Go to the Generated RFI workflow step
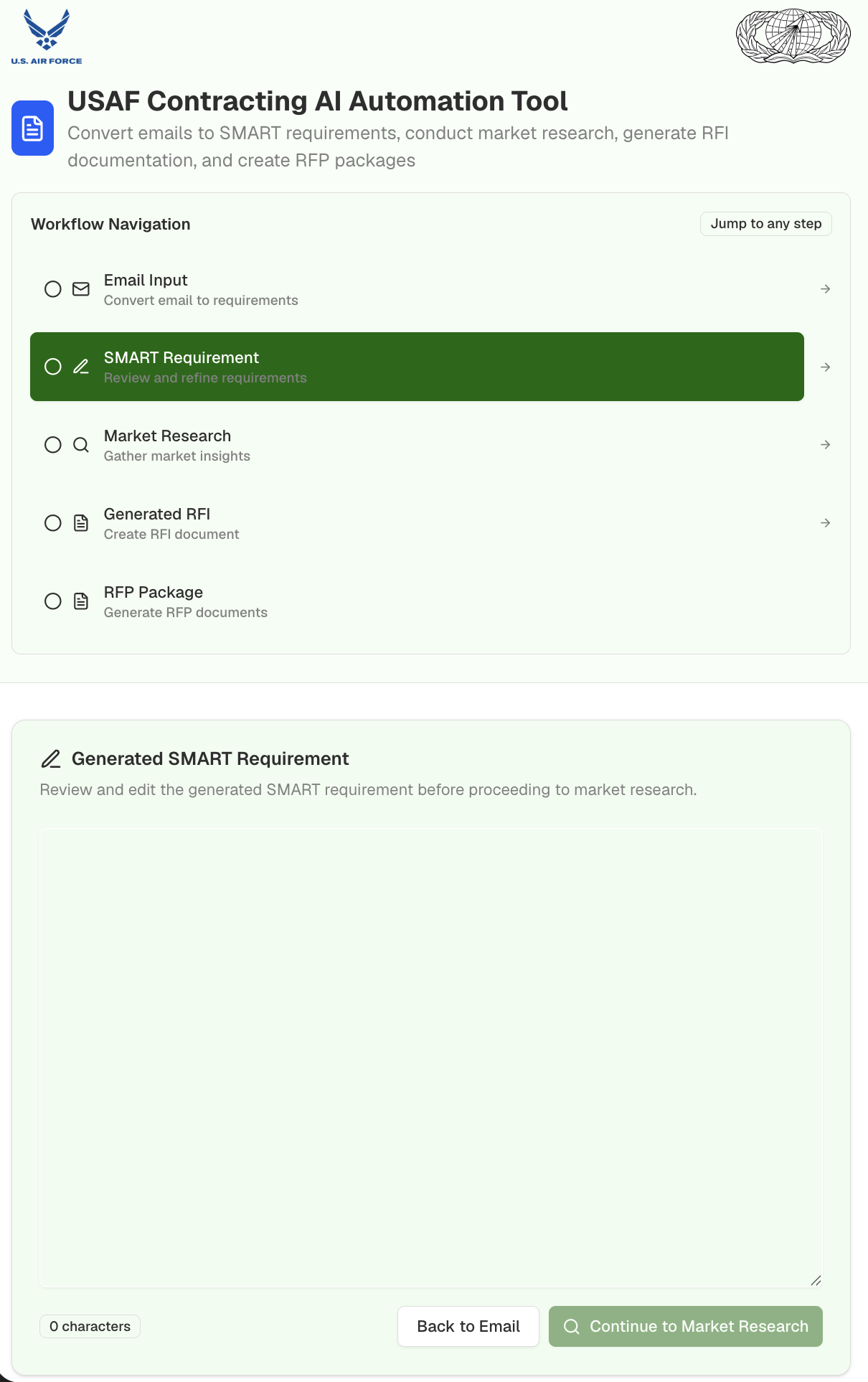The image size is (868, 1382). pyautogui.click(x=417, y=523)
